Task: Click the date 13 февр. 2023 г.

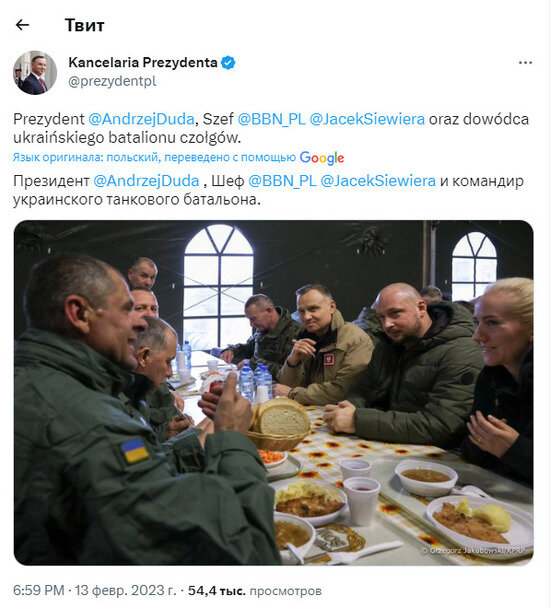Action: coord(126,591)
